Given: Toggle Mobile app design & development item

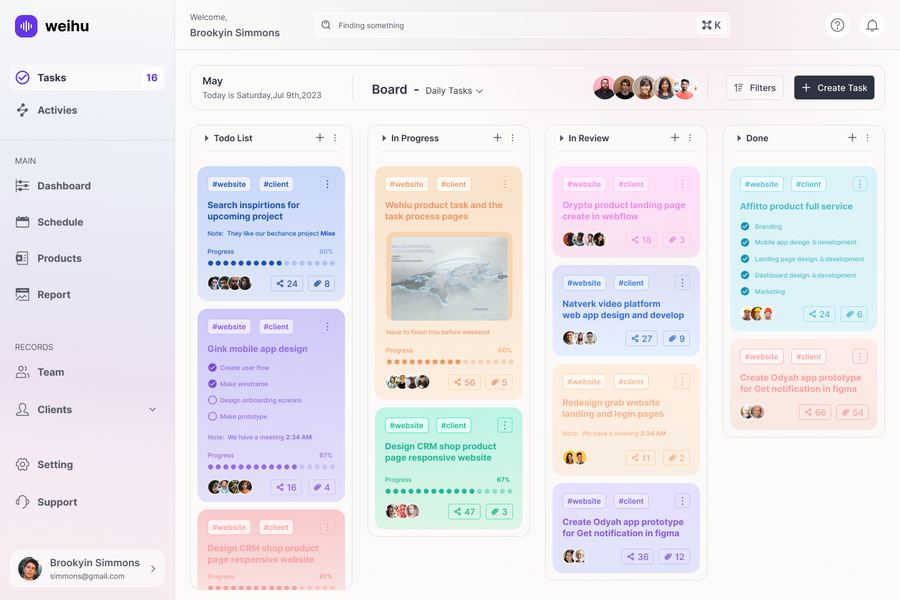Looking at the screenshot, I should coord(744,242).
